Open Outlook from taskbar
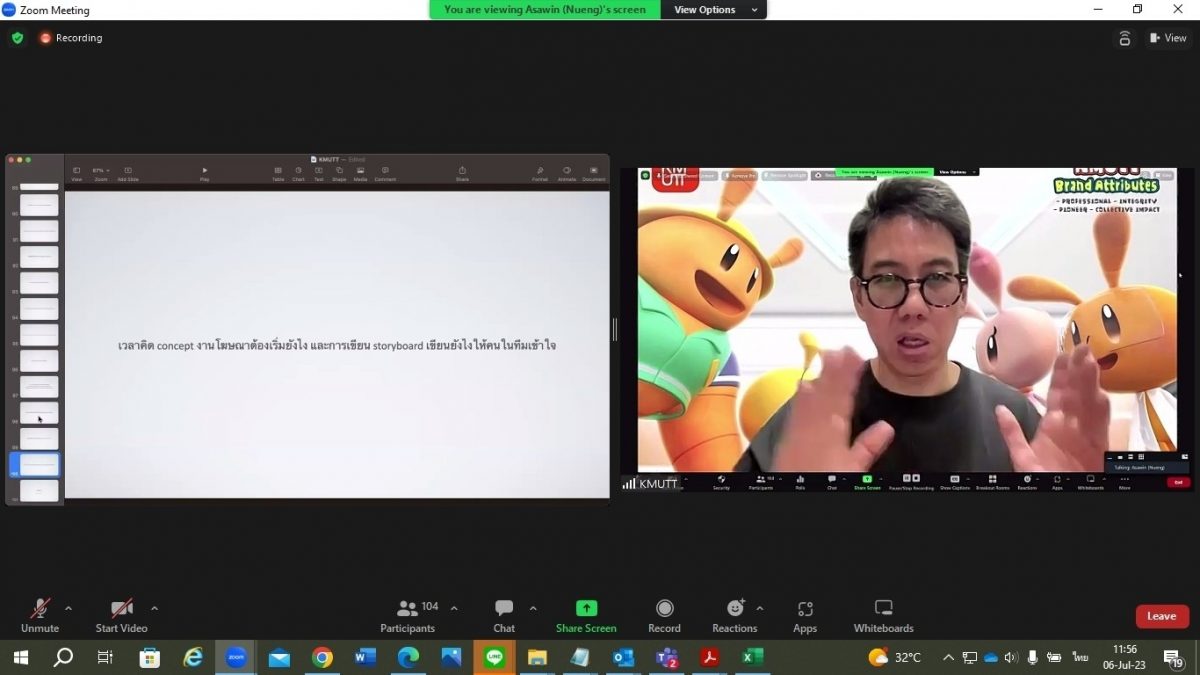The height and width of the screenshot is (675, 1200). (x=623, y=657)
